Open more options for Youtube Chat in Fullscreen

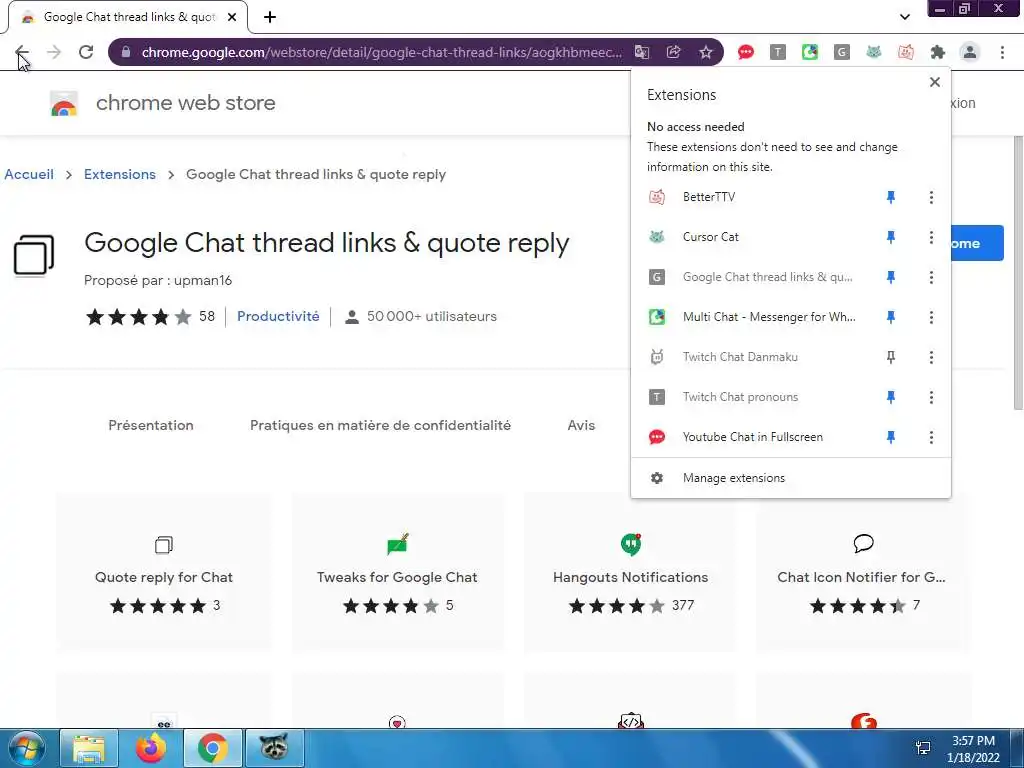pyautogui.click(x=931, y=438)
